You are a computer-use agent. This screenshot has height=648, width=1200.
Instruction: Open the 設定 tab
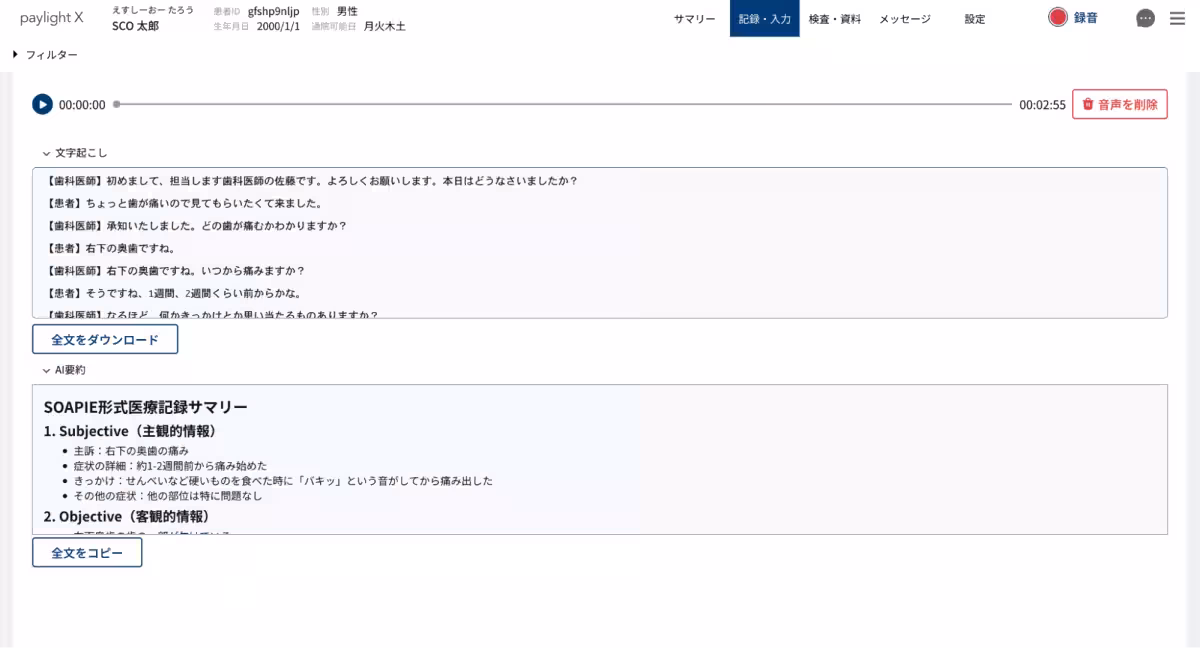point(975,18)
